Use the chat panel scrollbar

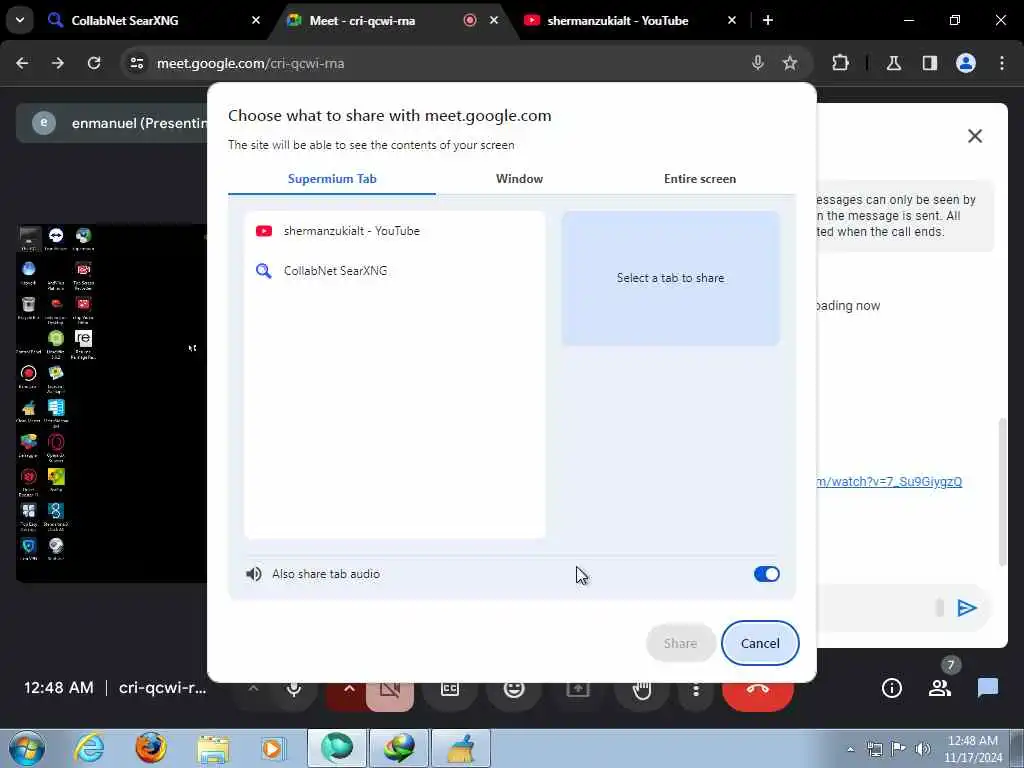tap(1003, 493)
